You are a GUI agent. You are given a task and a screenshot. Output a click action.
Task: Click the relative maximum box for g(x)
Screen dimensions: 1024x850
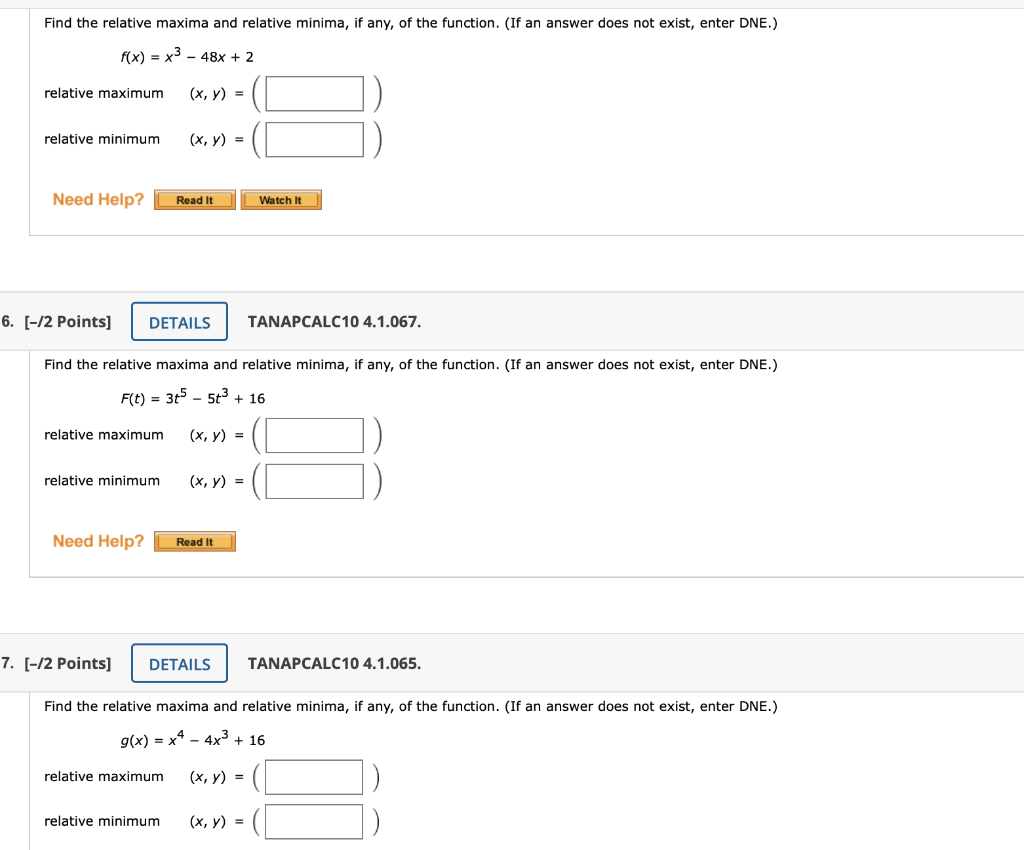tap(313, 777)
